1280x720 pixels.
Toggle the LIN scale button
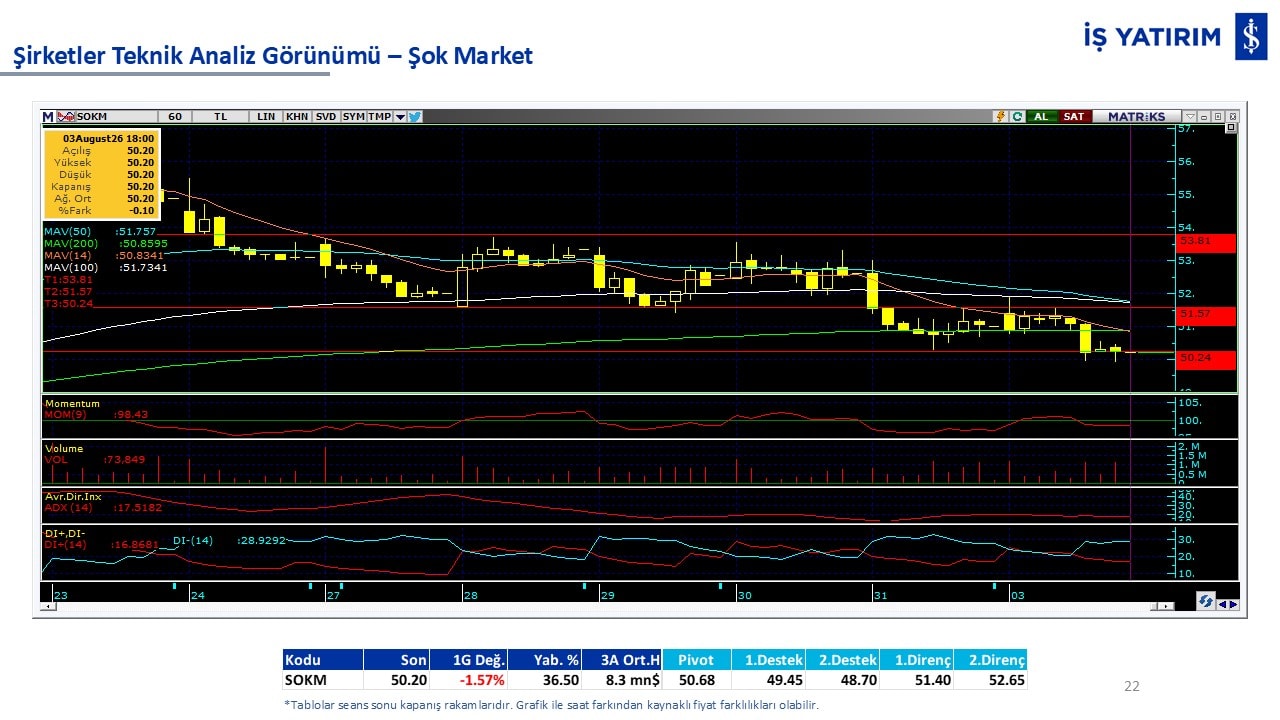click(x=266, y=116)
